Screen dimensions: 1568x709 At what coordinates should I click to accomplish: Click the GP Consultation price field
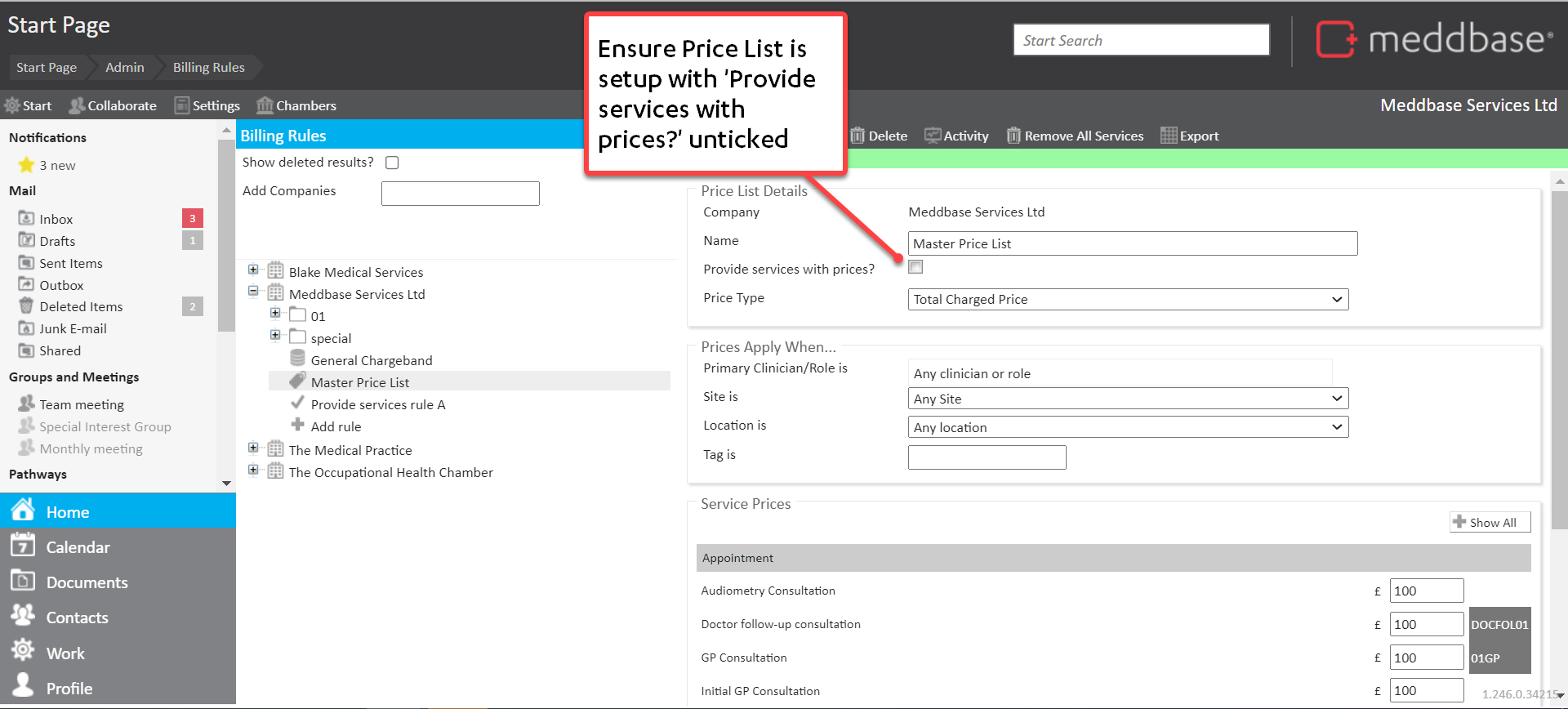[1427, 658]
